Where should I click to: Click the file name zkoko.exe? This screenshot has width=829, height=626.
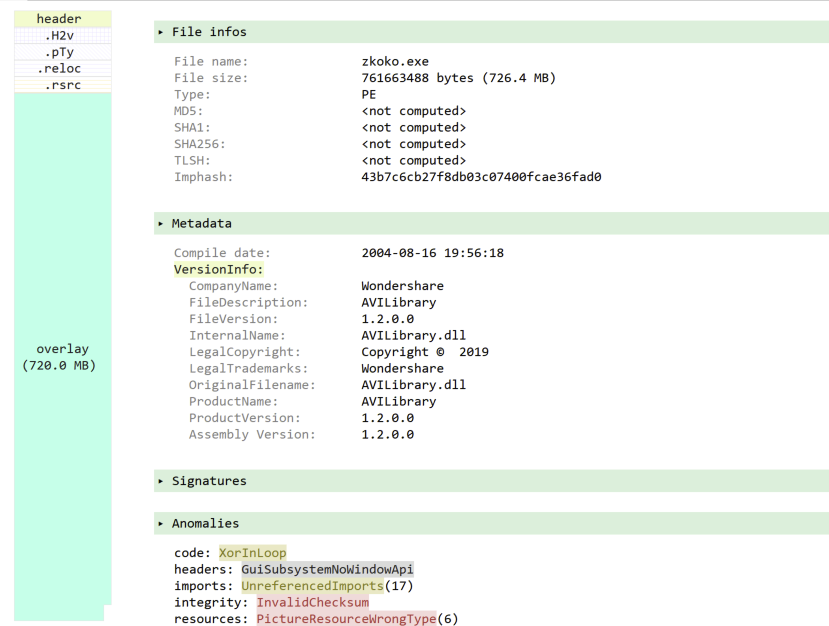[x=395, y=61]
